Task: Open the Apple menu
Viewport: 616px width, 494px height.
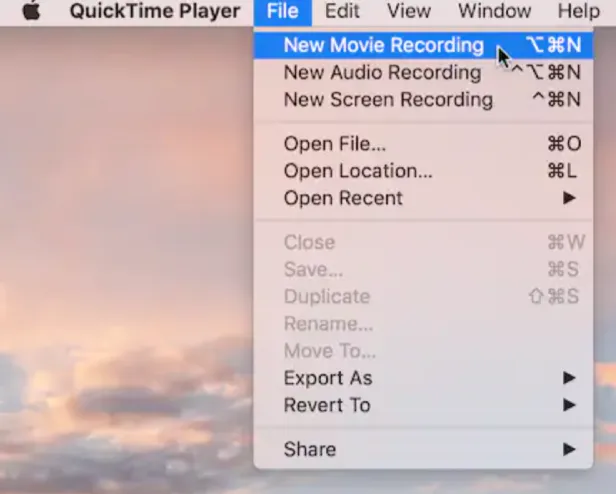Action: pyautogui.click(x=32, y=12)
